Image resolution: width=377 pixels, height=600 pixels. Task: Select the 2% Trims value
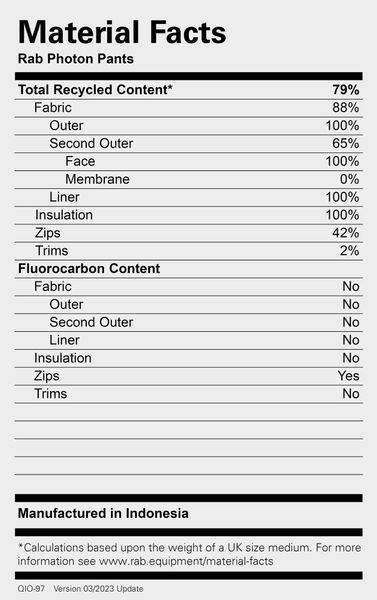coord(349,251)
